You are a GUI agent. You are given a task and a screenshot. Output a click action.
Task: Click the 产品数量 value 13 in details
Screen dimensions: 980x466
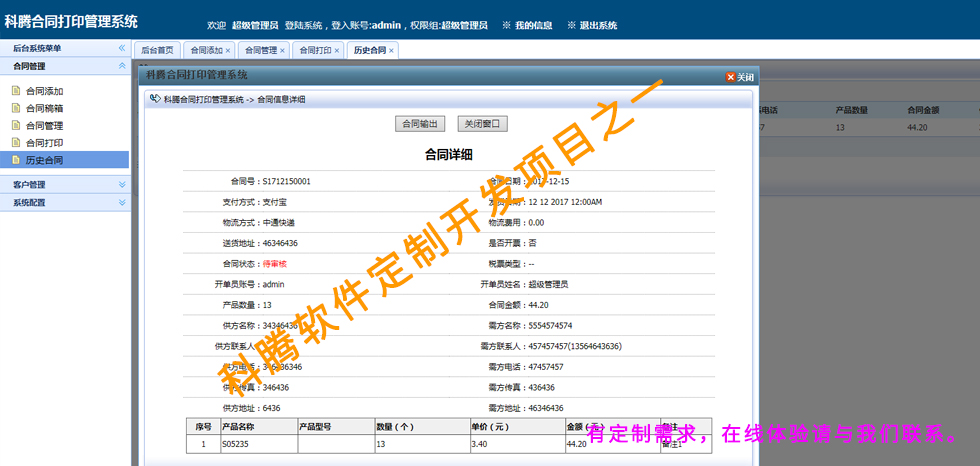tap(267, 305)
